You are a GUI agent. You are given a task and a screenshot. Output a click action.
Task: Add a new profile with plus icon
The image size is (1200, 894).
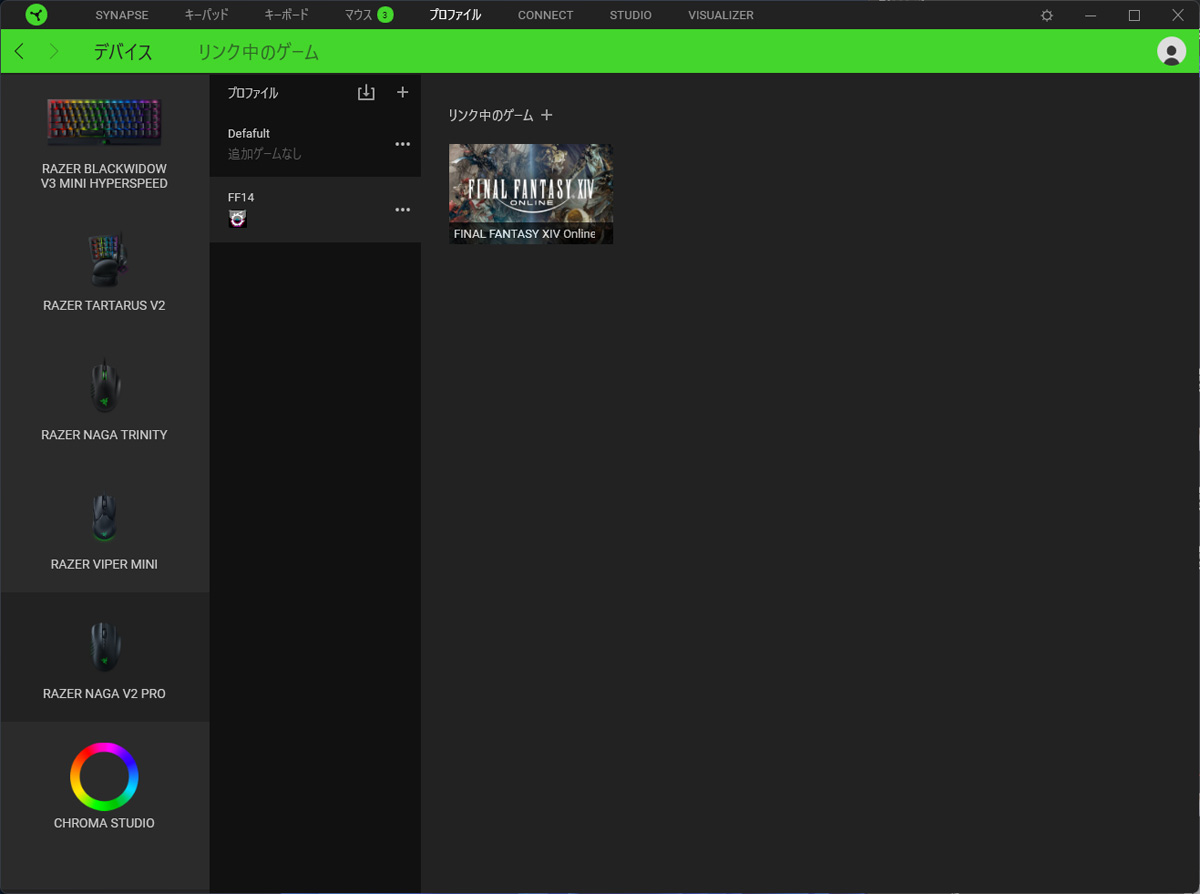coord(402,92)
